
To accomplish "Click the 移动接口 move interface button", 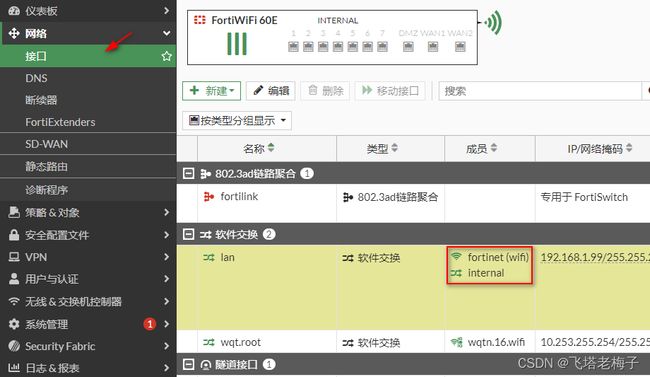I will tap(390, 90).
